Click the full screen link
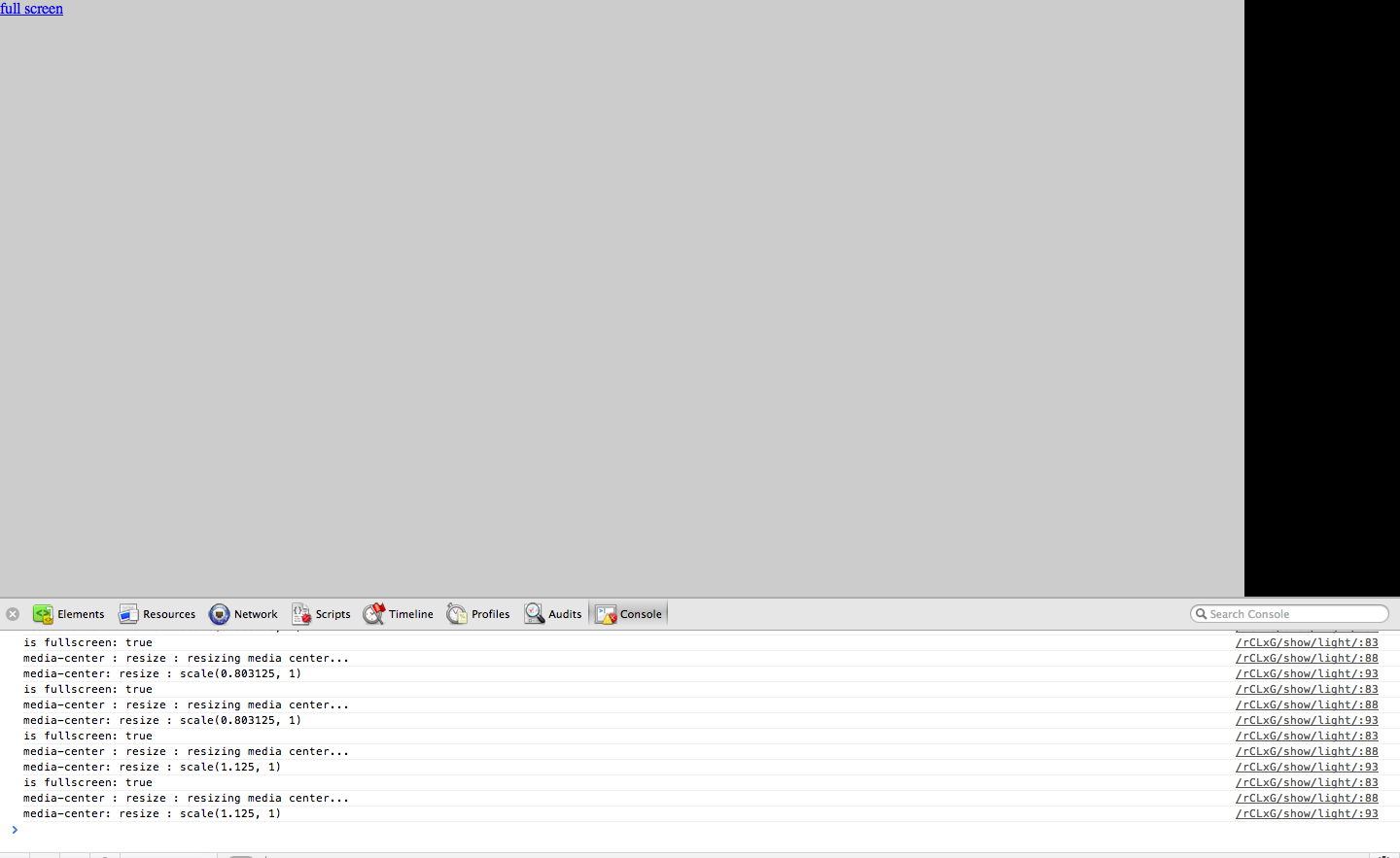The image size is (1400, 858). (31, 9)
